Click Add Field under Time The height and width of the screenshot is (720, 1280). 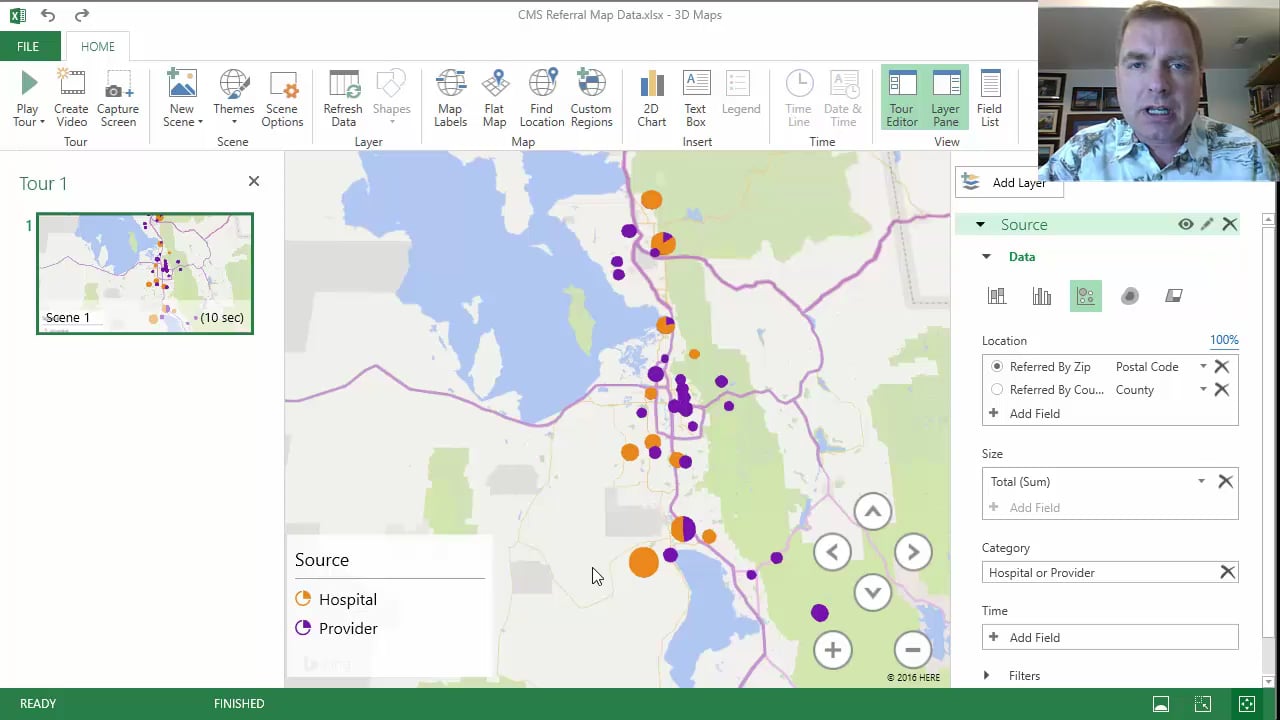[1034, 638]
